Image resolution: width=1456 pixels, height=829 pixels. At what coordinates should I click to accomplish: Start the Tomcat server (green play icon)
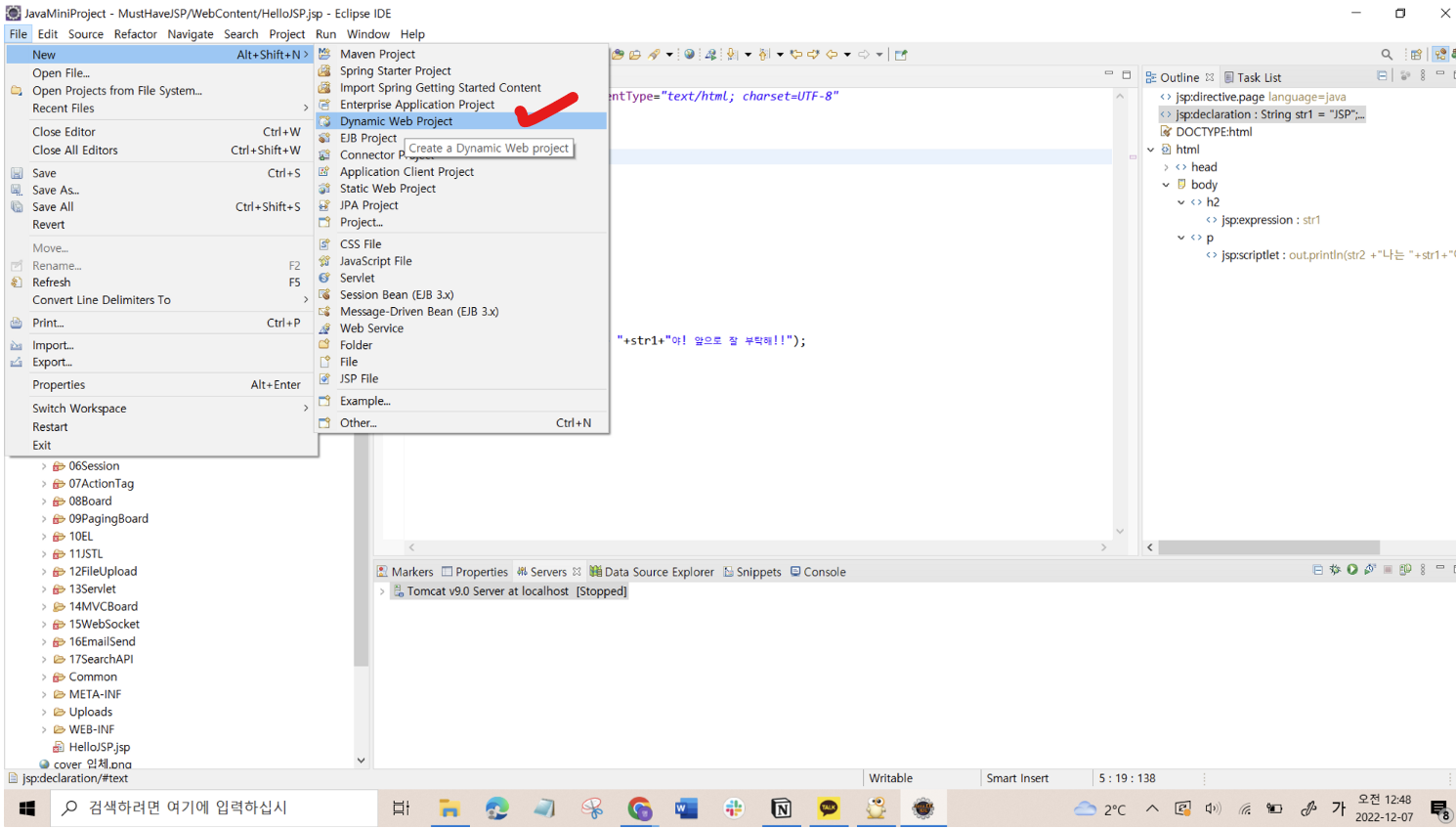[x=1352, y=569]
